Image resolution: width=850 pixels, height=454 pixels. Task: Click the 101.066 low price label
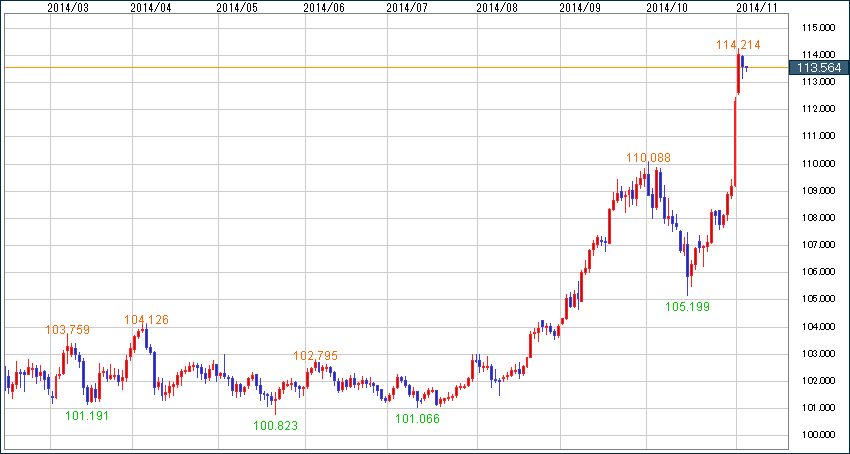click(x=417, y=419)
